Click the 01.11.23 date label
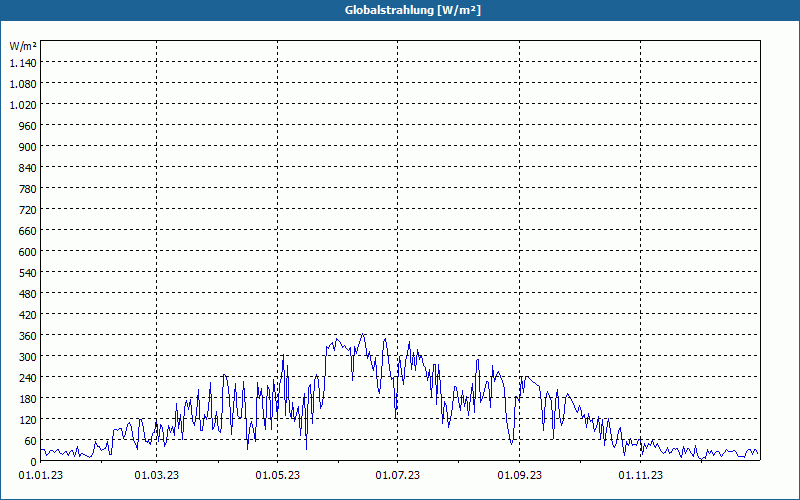The image size is (800, 500). coord(640,476)
